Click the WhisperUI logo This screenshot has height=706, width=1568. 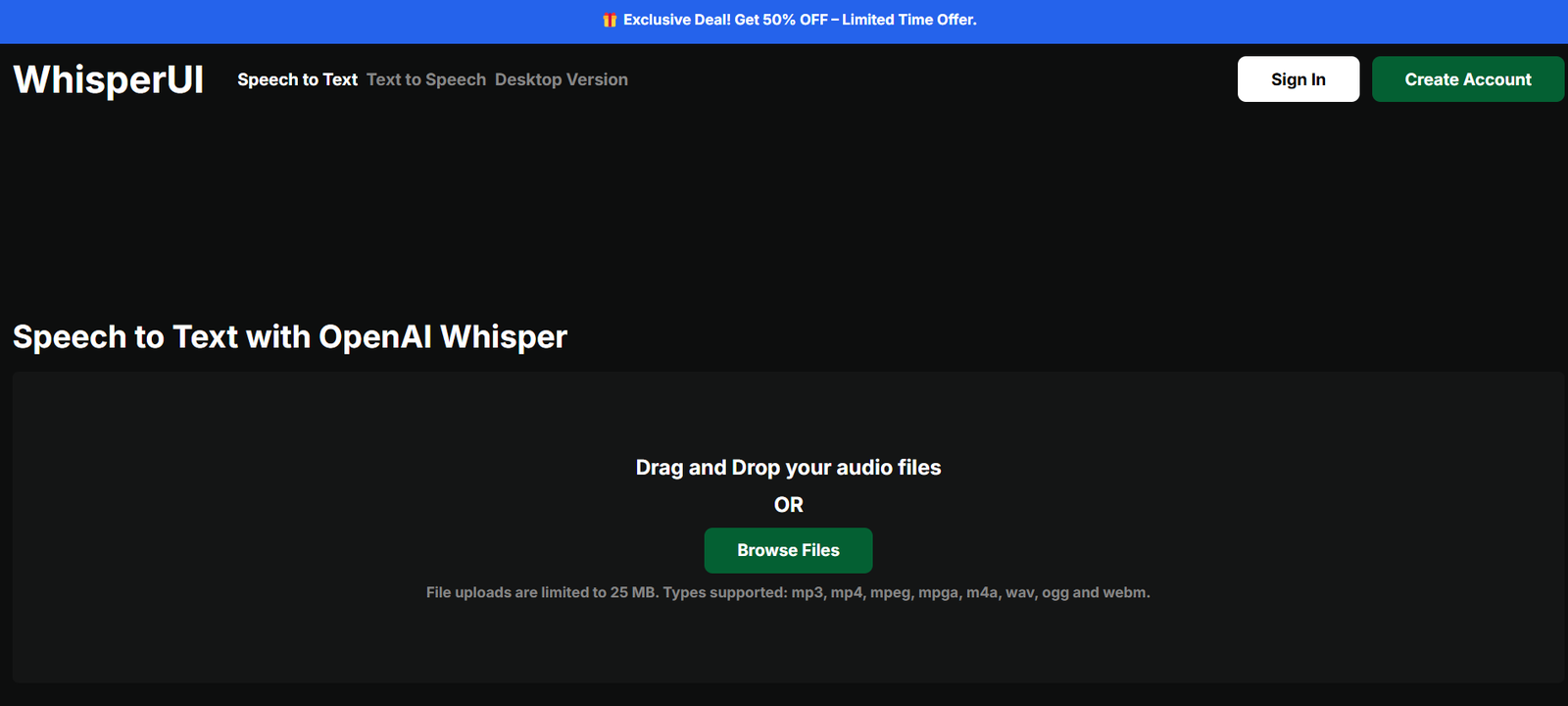109,79
